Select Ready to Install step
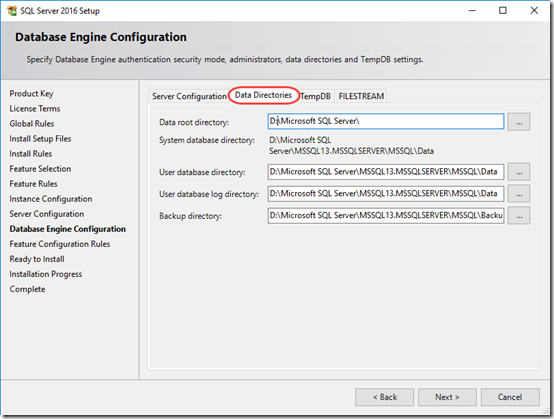This screenshot has height=419, width=554. coord(37,259)
